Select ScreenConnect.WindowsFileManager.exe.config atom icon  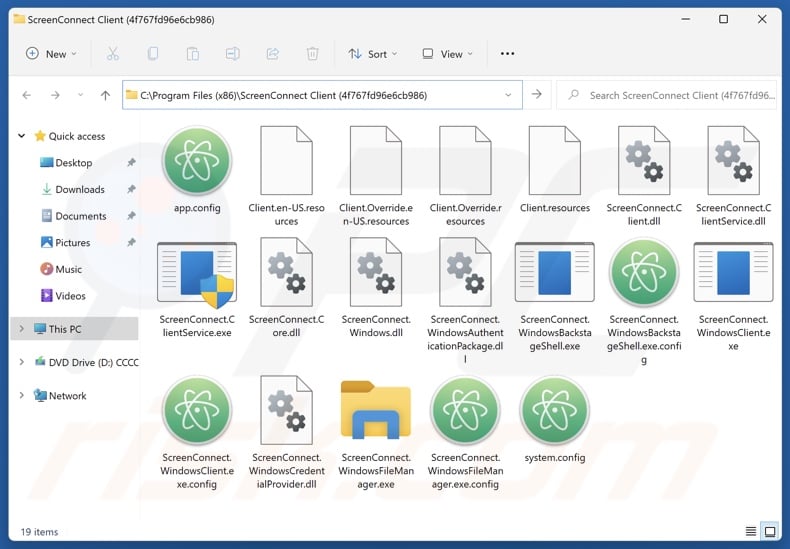[465, 410]
